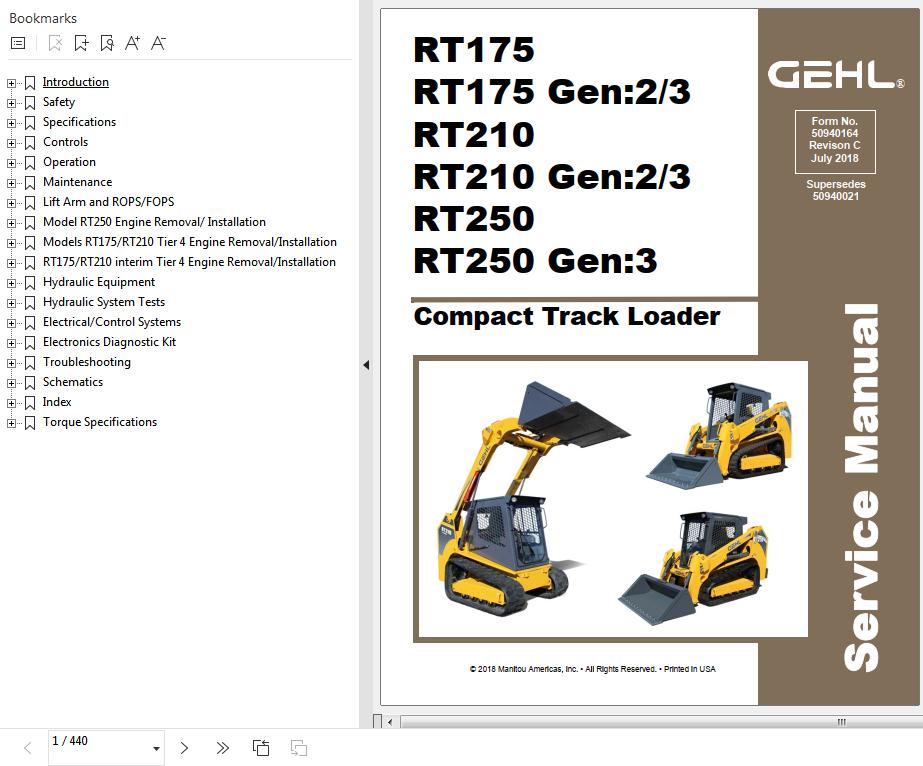Click the find bookmark icon

tap(107, 43)
